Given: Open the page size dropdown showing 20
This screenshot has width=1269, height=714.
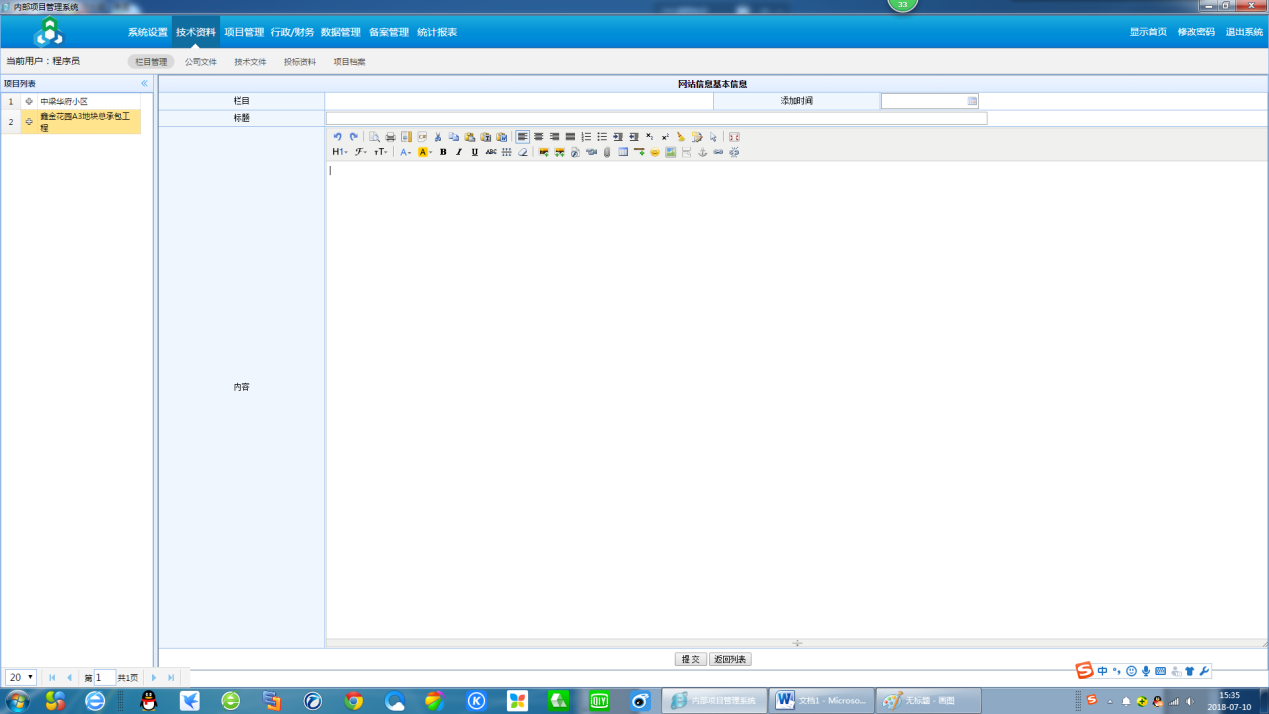Looking at the screenshot, I should tap(21, 678).
